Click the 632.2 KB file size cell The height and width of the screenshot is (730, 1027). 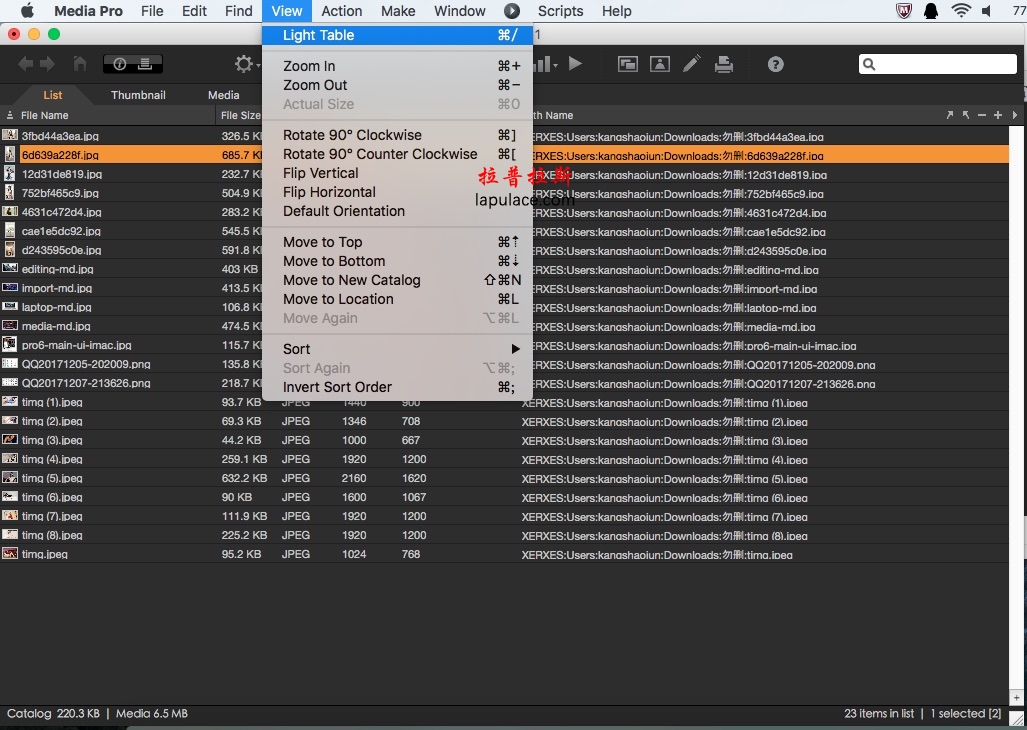point(244,478)
